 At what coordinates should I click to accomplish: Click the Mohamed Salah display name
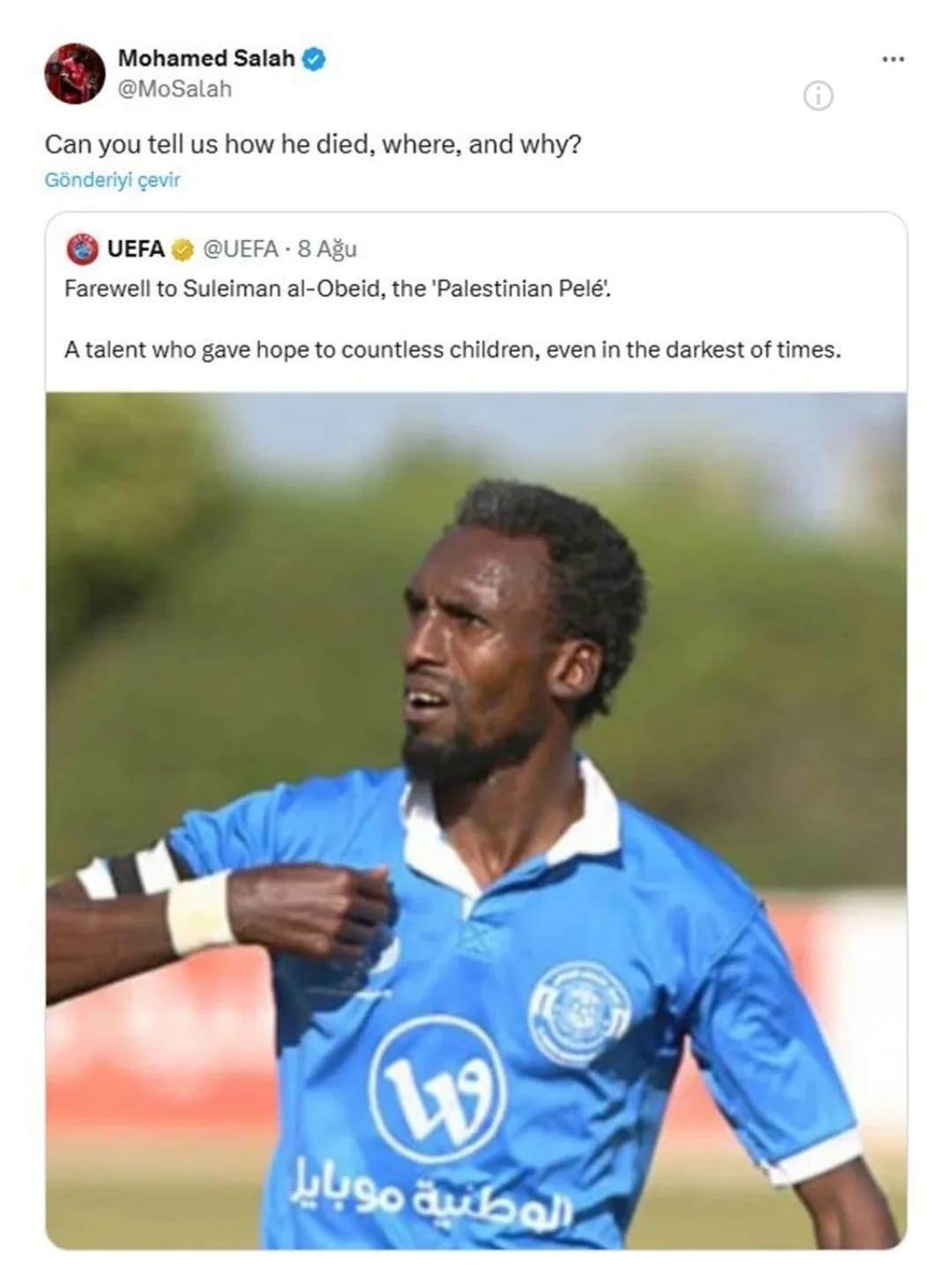coord(206,58)
